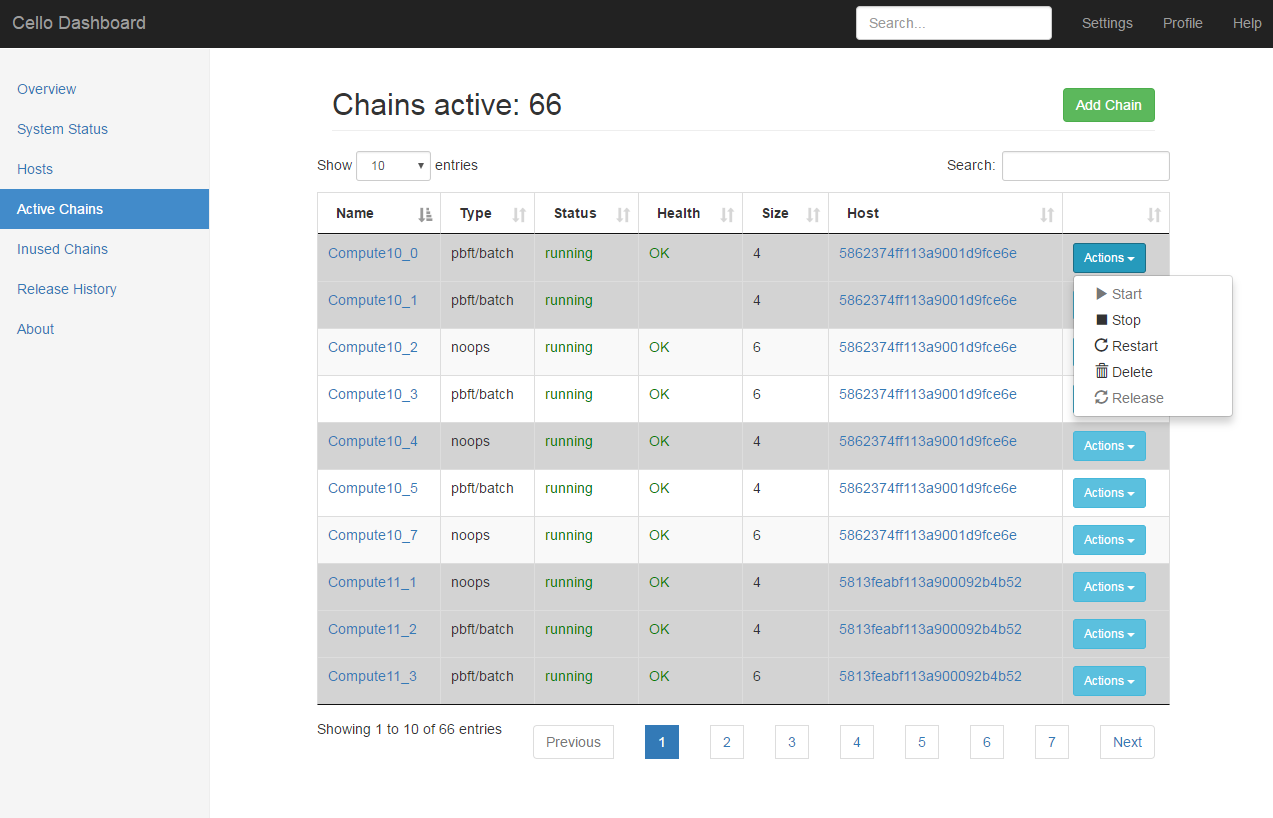Focus the table Search input field
1273x818 pixels.
1085,166
